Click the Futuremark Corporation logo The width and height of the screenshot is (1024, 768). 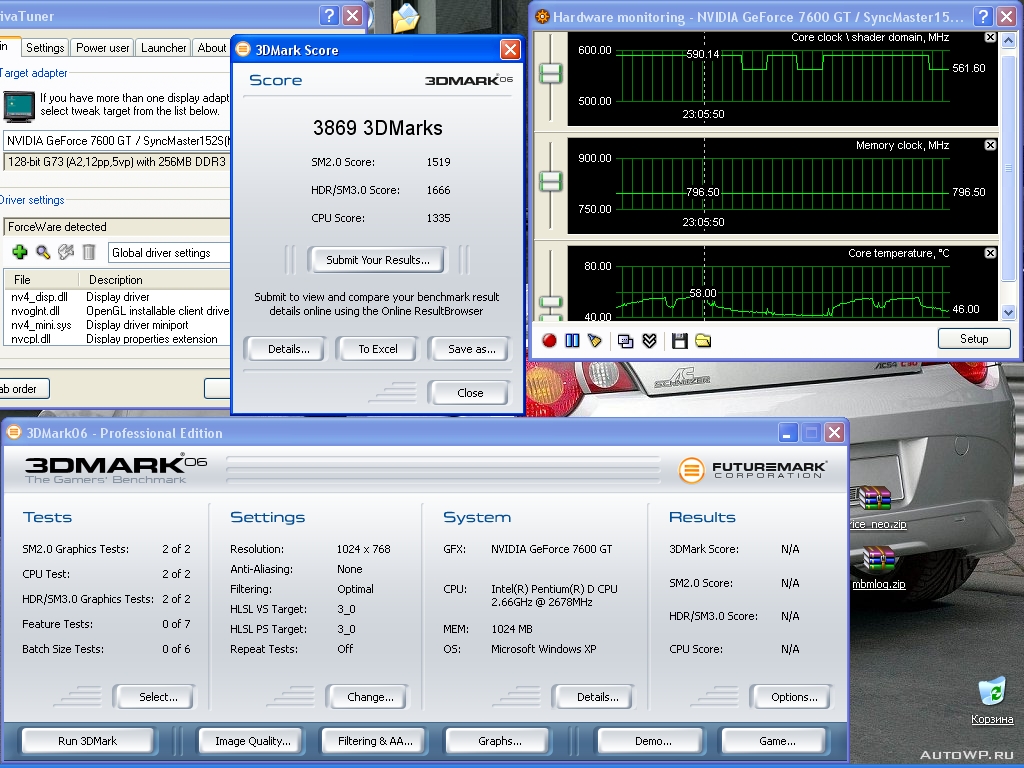pyautogui.click(x=752, y=470)
